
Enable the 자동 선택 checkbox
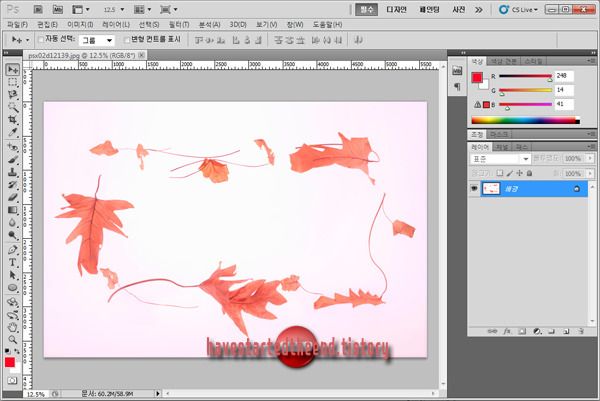tap(41, 39)
